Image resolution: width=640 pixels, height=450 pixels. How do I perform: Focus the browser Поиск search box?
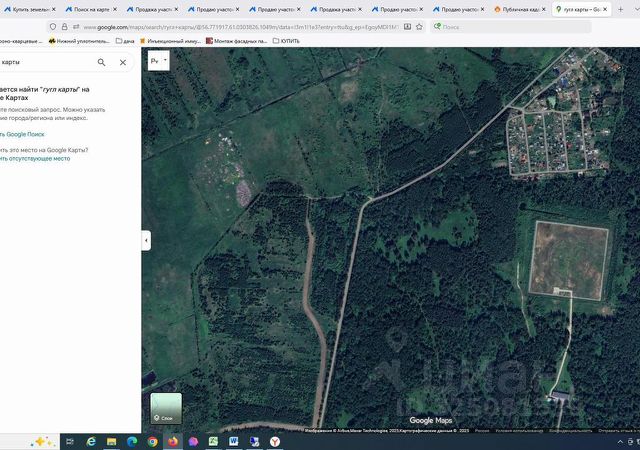511,27
